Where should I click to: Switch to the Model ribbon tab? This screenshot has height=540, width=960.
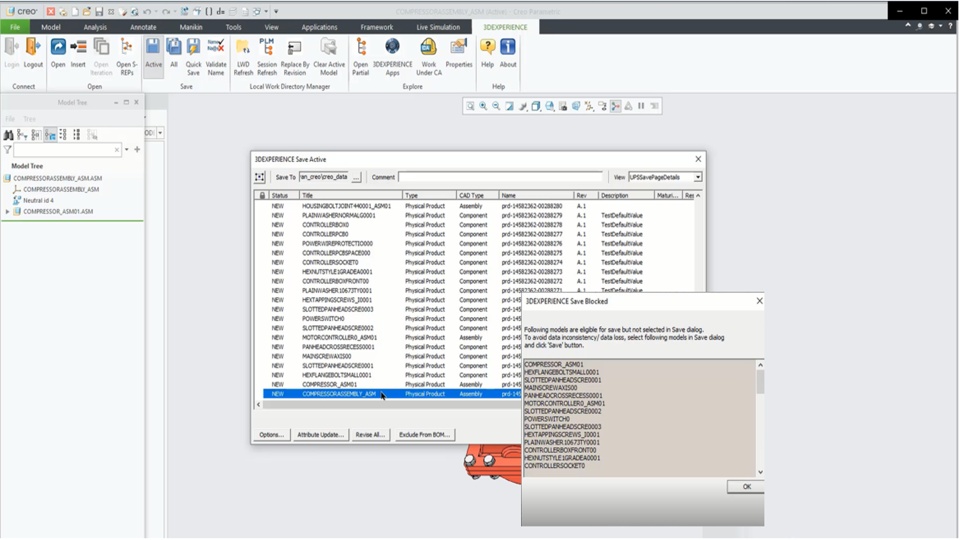(x=51, y=27)
